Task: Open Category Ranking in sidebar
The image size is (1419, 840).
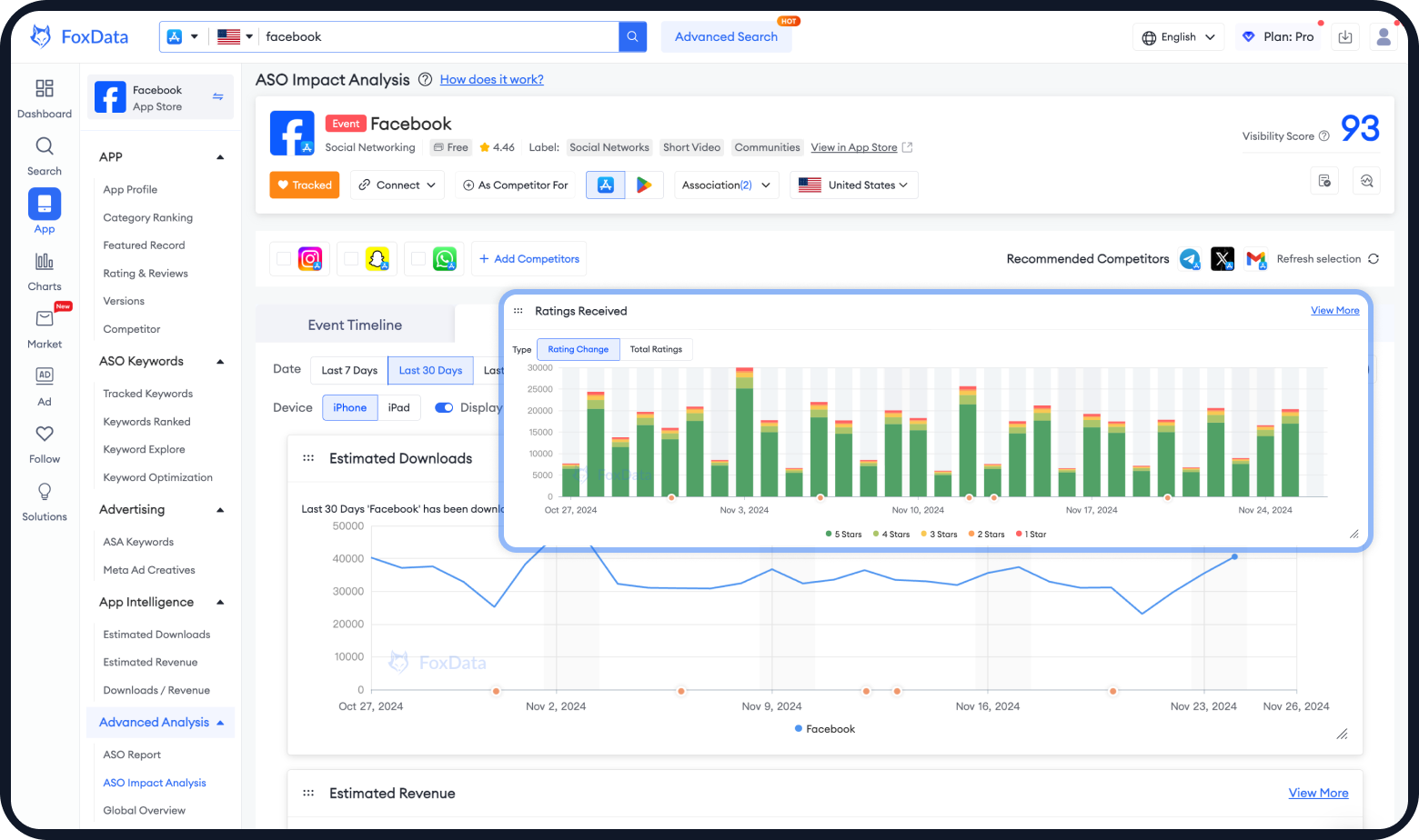Action: pos(148,218)
